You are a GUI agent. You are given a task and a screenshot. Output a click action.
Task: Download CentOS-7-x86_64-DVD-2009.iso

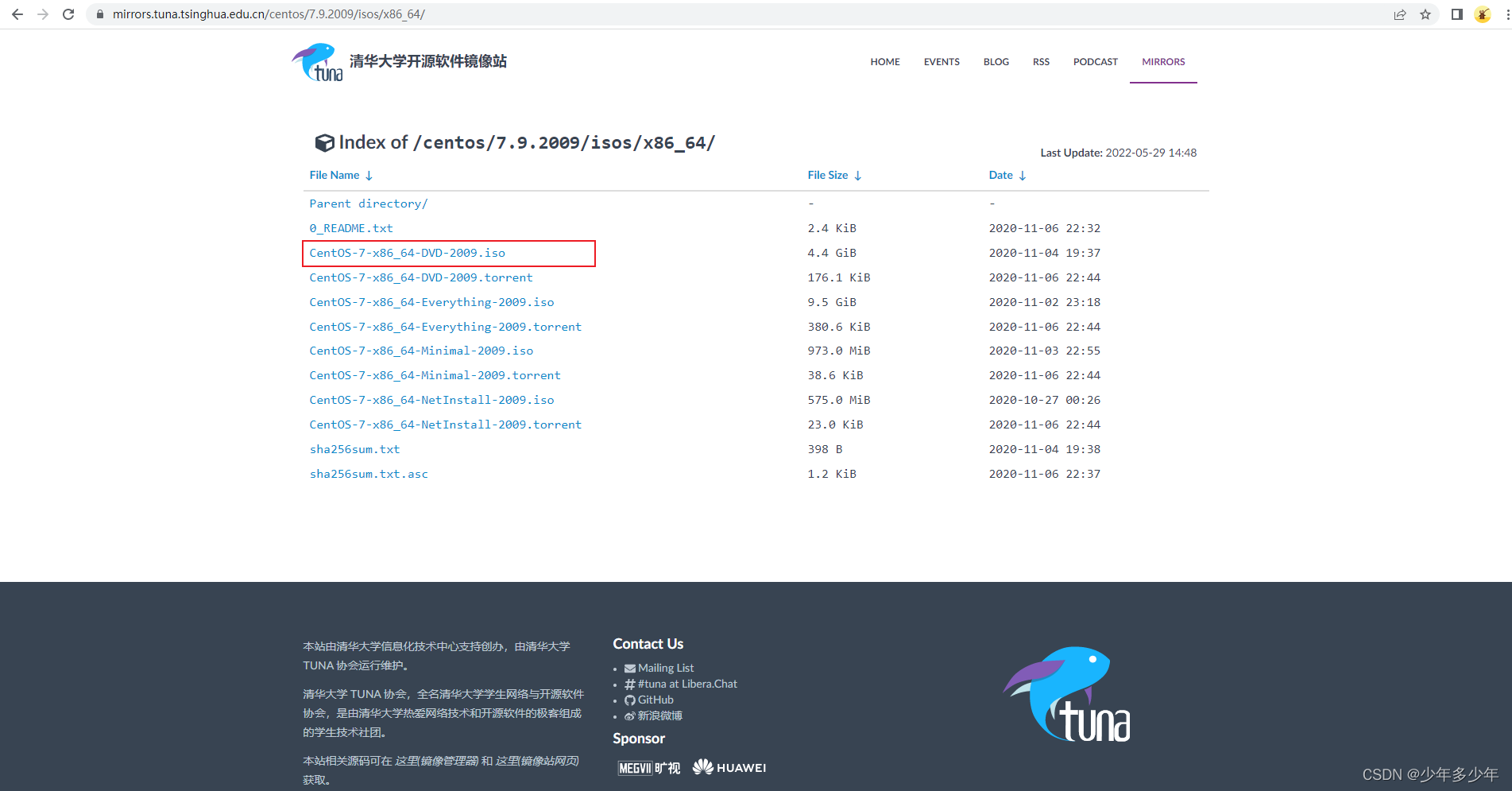click(x=408, y=253)
